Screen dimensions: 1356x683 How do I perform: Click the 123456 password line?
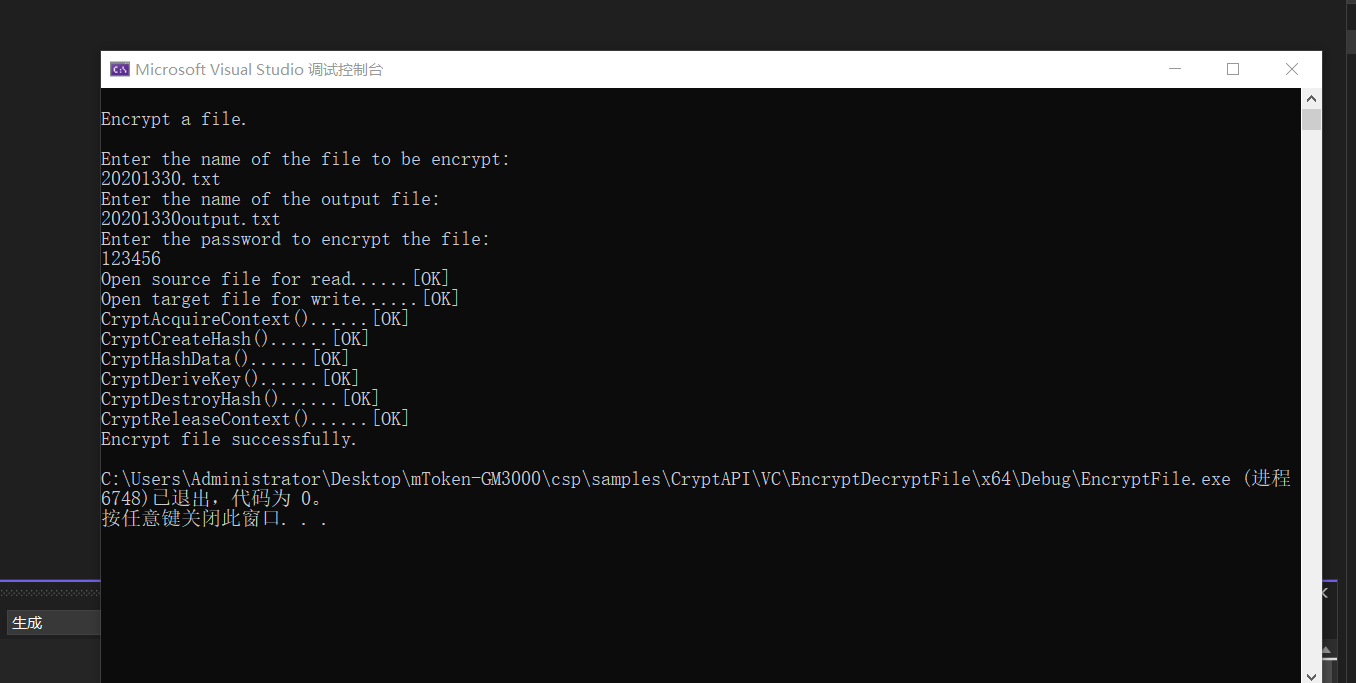point(131,259)
